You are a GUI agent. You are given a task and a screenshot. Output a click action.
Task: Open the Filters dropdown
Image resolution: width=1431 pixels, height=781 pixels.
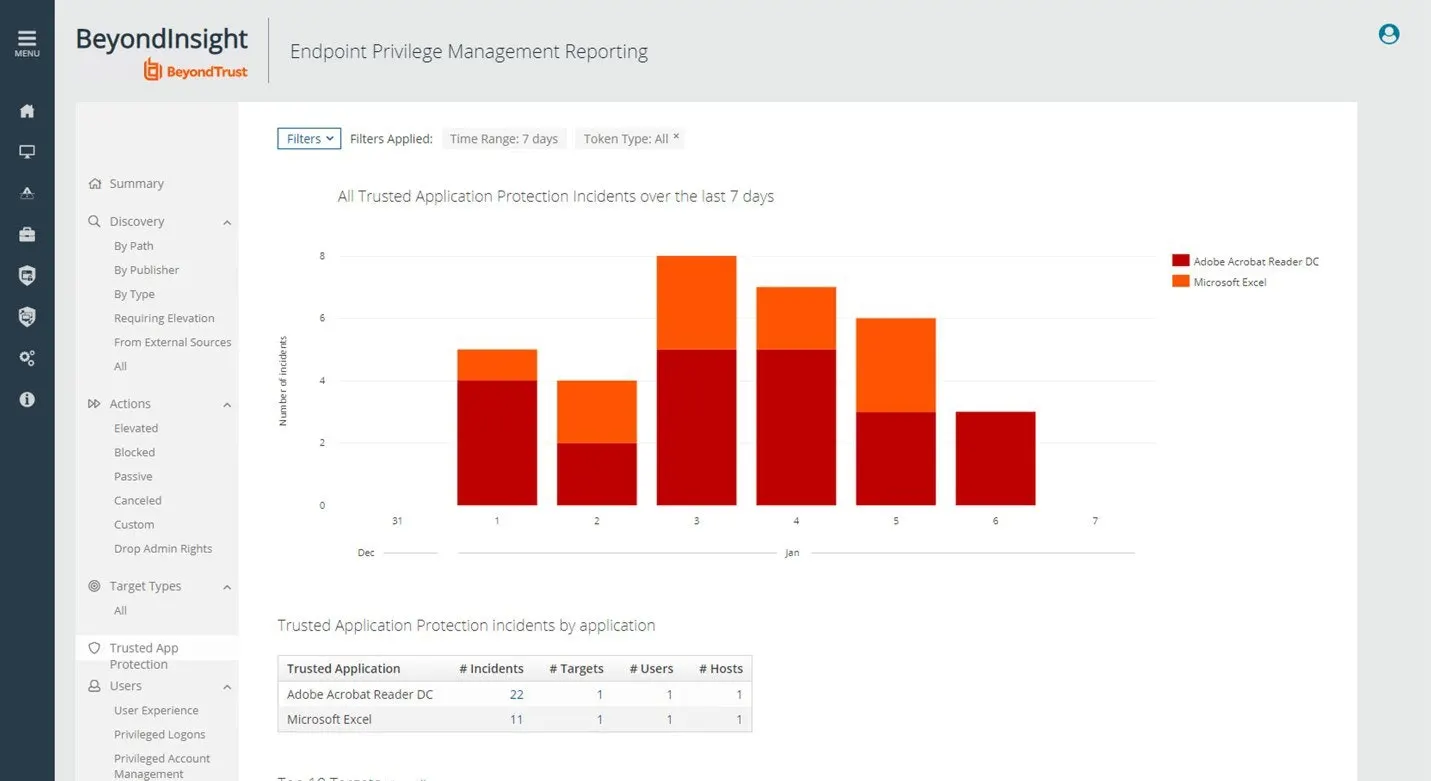point(309,139)
